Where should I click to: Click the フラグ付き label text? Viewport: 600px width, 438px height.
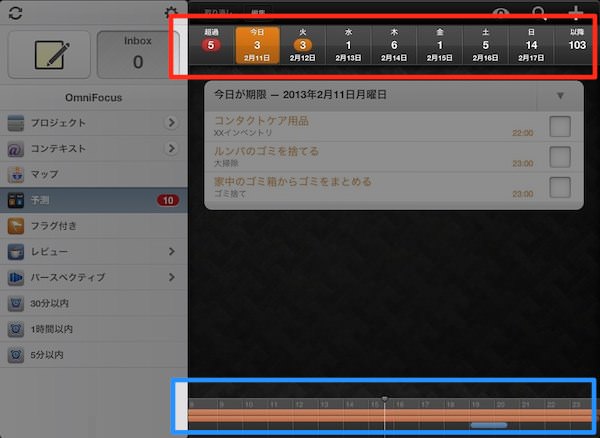(x=54, y=226)
